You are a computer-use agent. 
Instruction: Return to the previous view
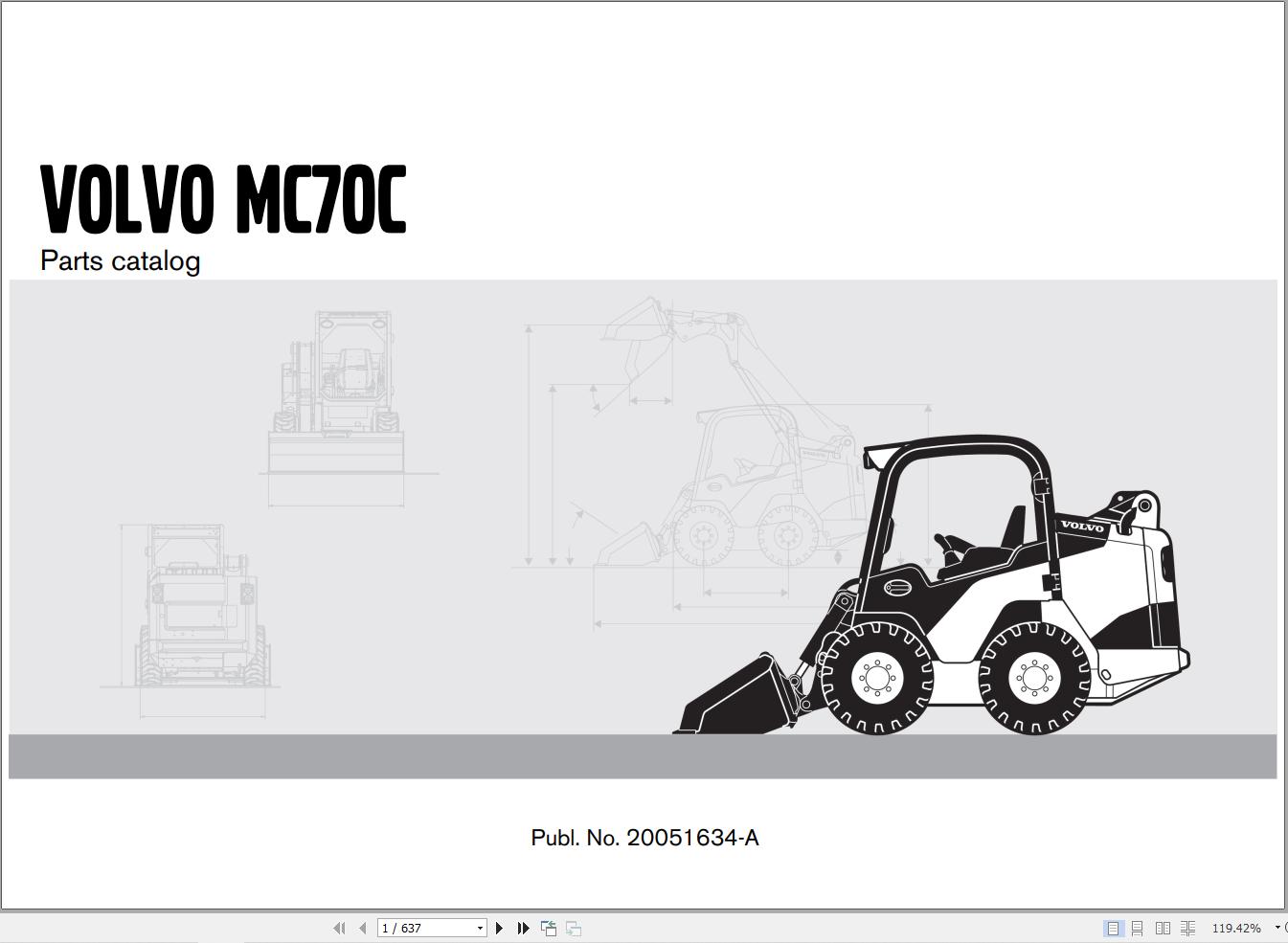548,928
